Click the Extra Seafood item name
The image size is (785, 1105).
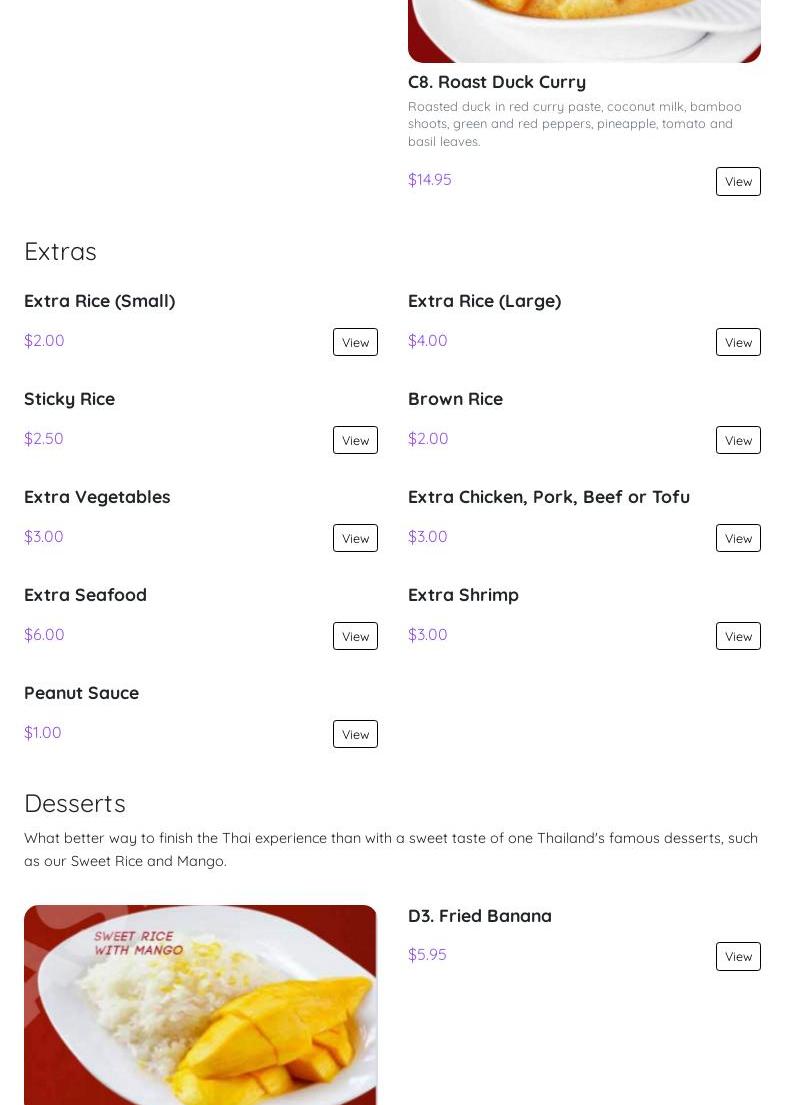coord(85,595)
